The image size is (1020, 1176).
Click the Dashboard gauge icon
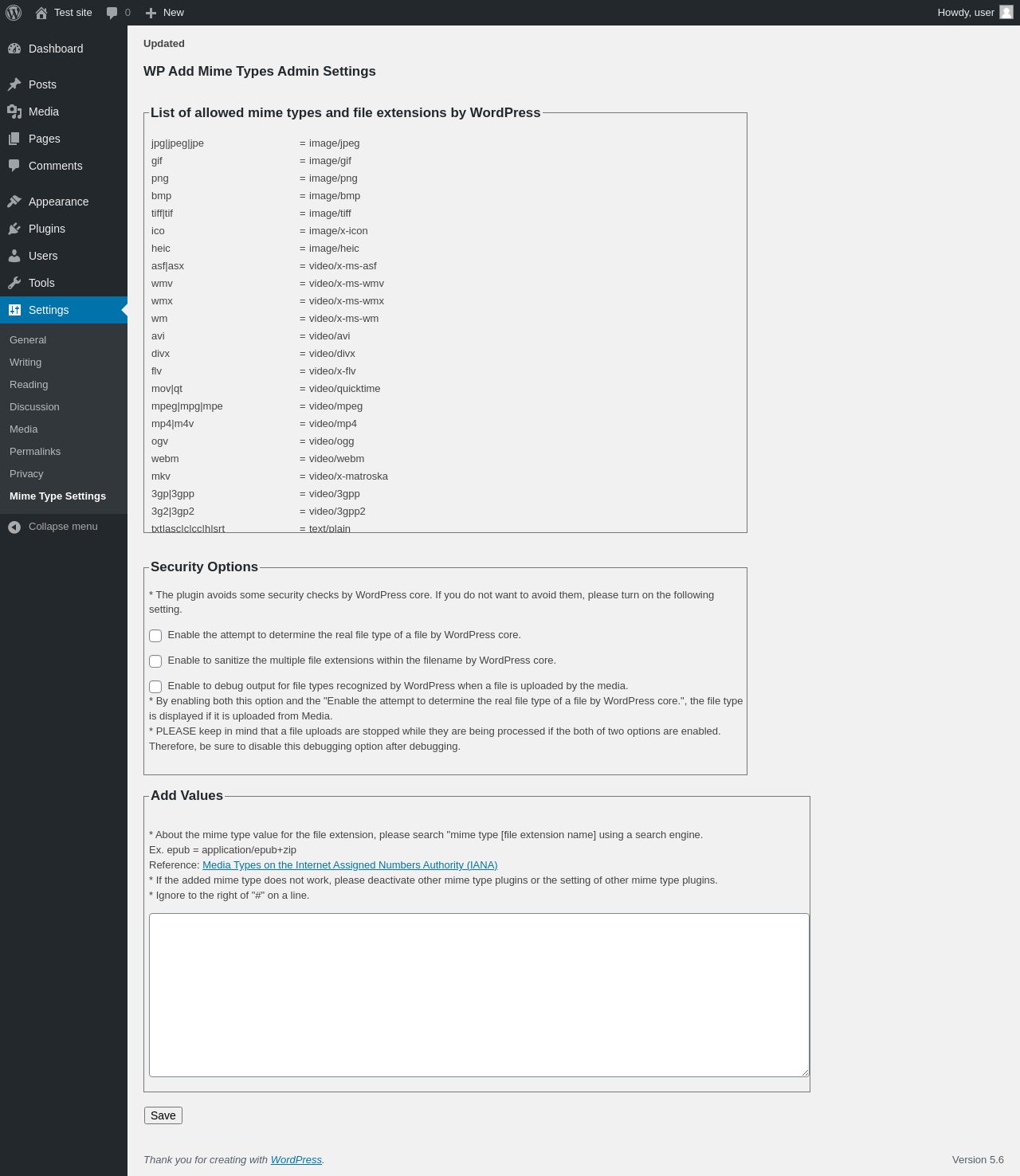14,49
